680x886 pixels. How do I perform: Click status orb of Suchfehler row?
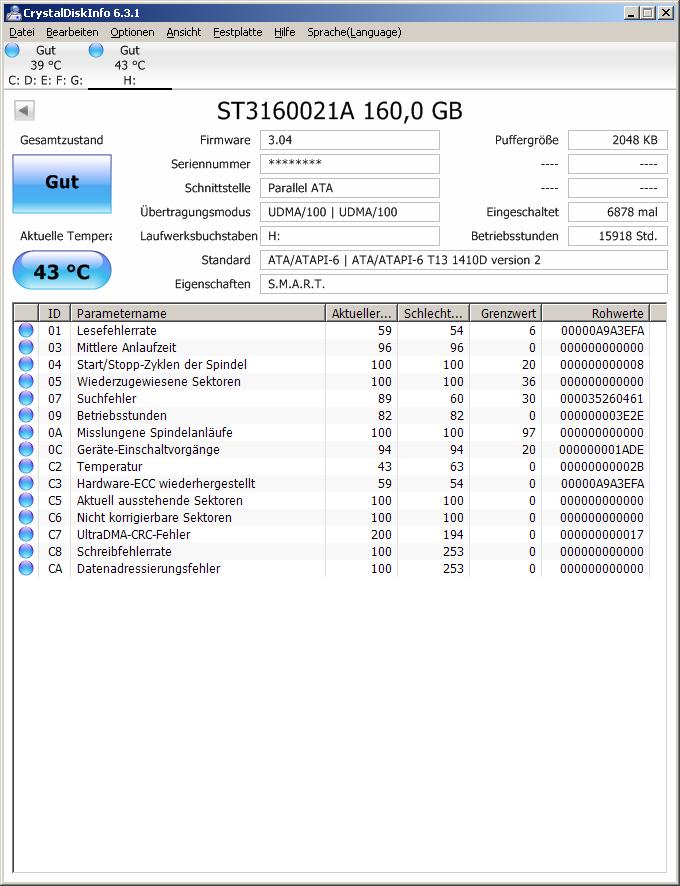pyautogui.click(x=26, y=398)
